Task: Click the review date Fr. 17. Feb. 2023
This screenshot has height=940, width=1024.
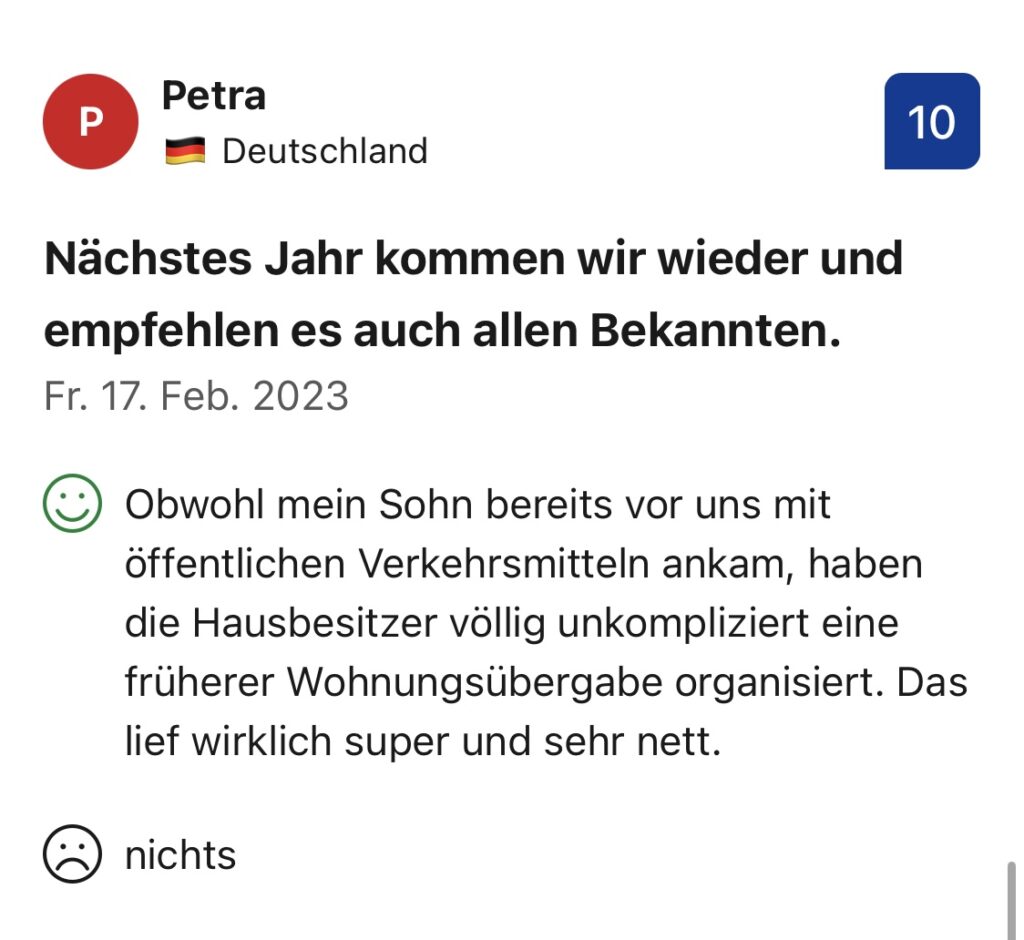Action: (x=196, y=396)
